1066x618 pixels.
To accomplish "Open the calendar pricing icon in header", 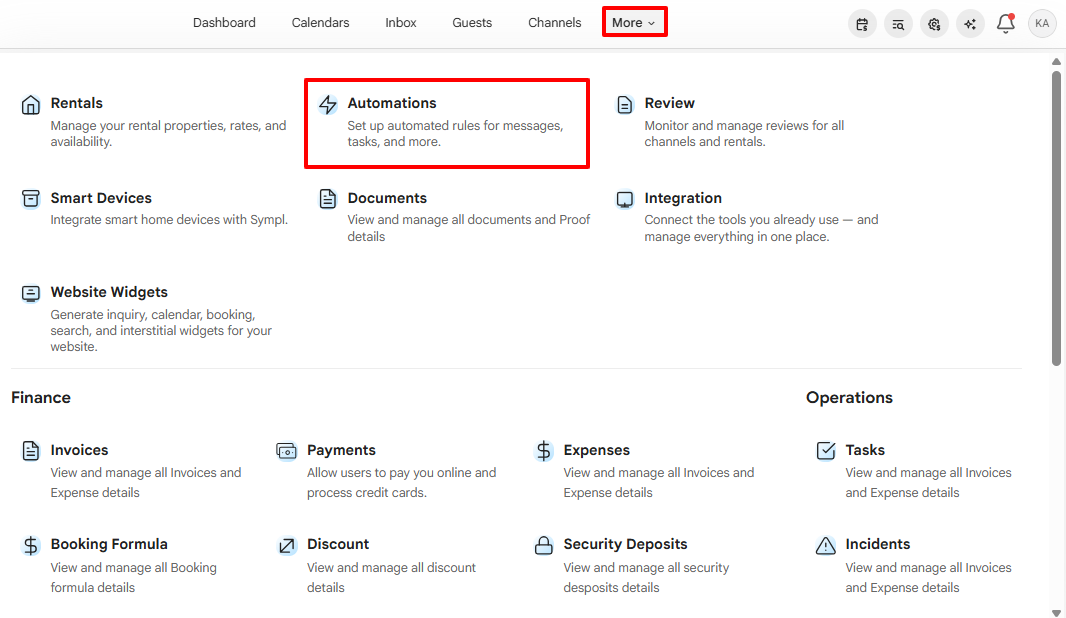I will (x=862, y=24).
